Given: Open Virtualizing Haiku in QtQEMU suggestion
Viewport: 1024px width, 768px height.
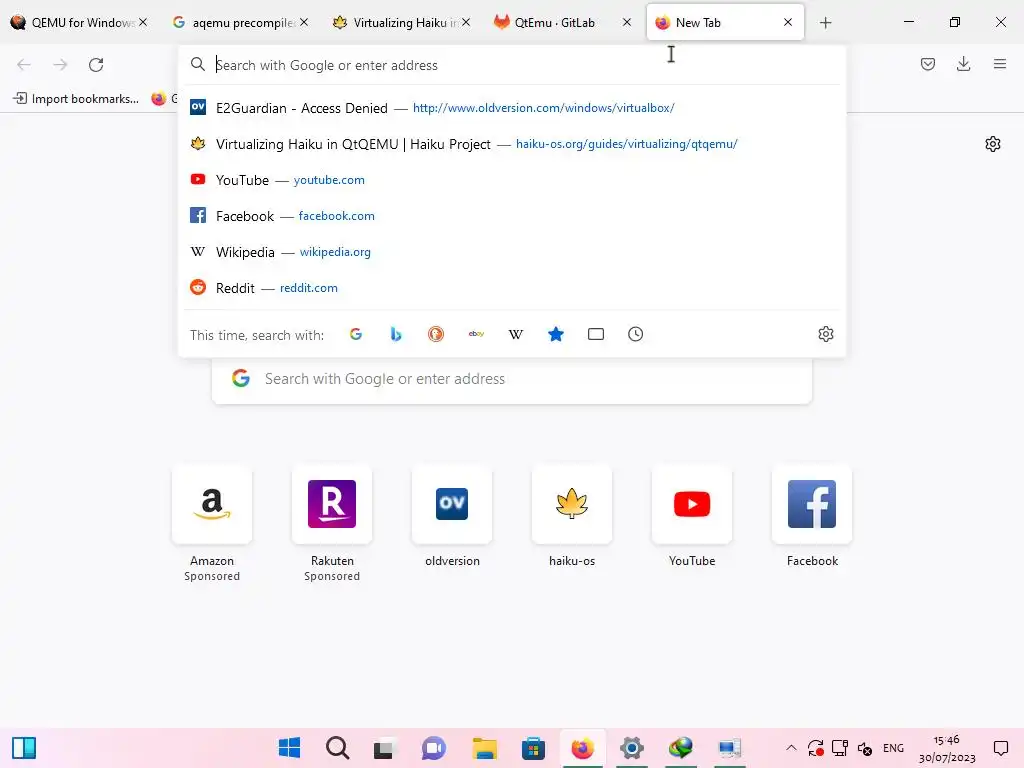Looking at the screenshot, I should (512, 144).
